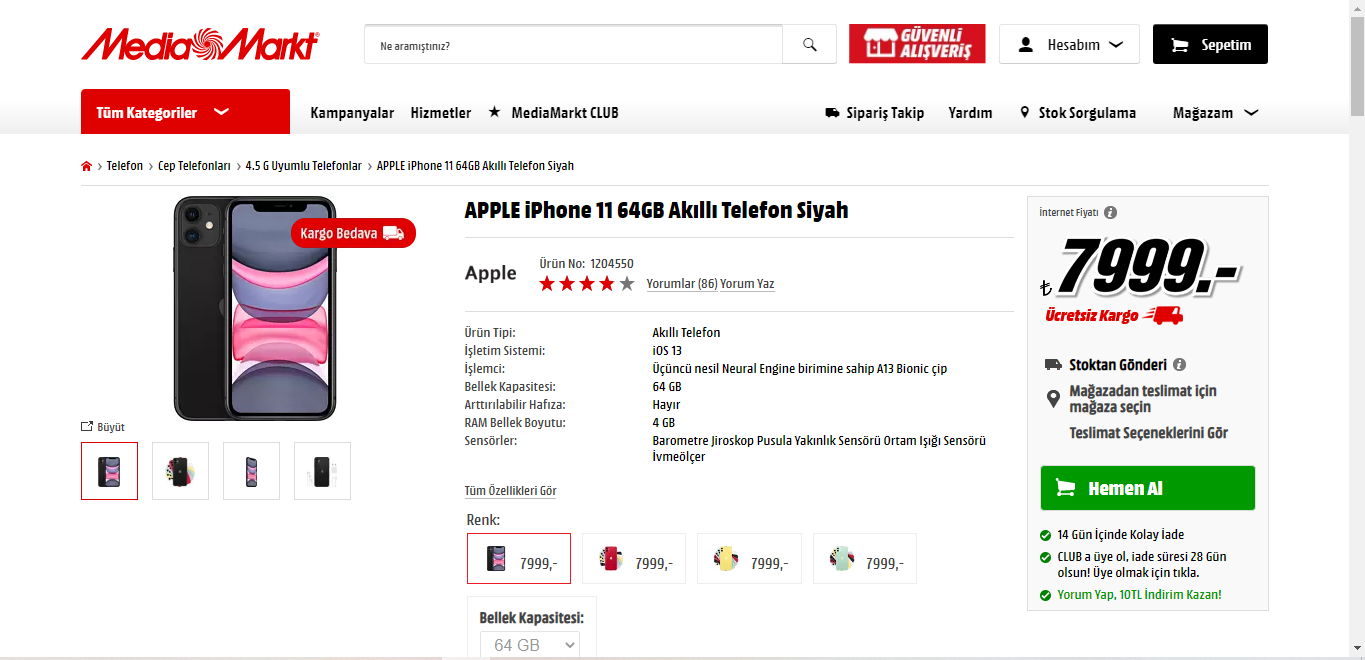Select the black color variant box
Image resolution: width=1365 pixels, height=660 pixels.
tap(519, 559)
